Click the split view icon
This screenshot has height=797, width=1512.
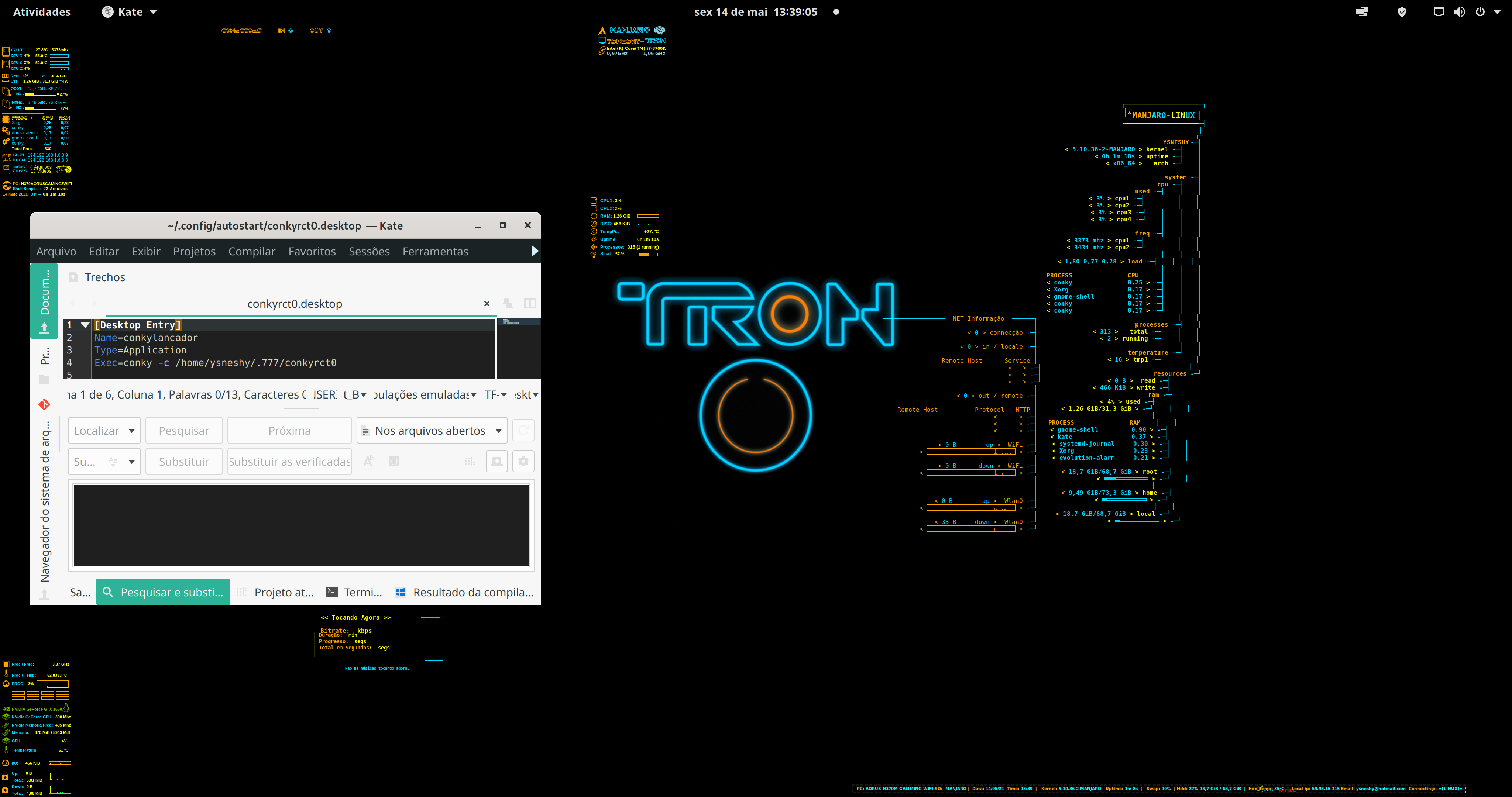(x=529, y=303)
